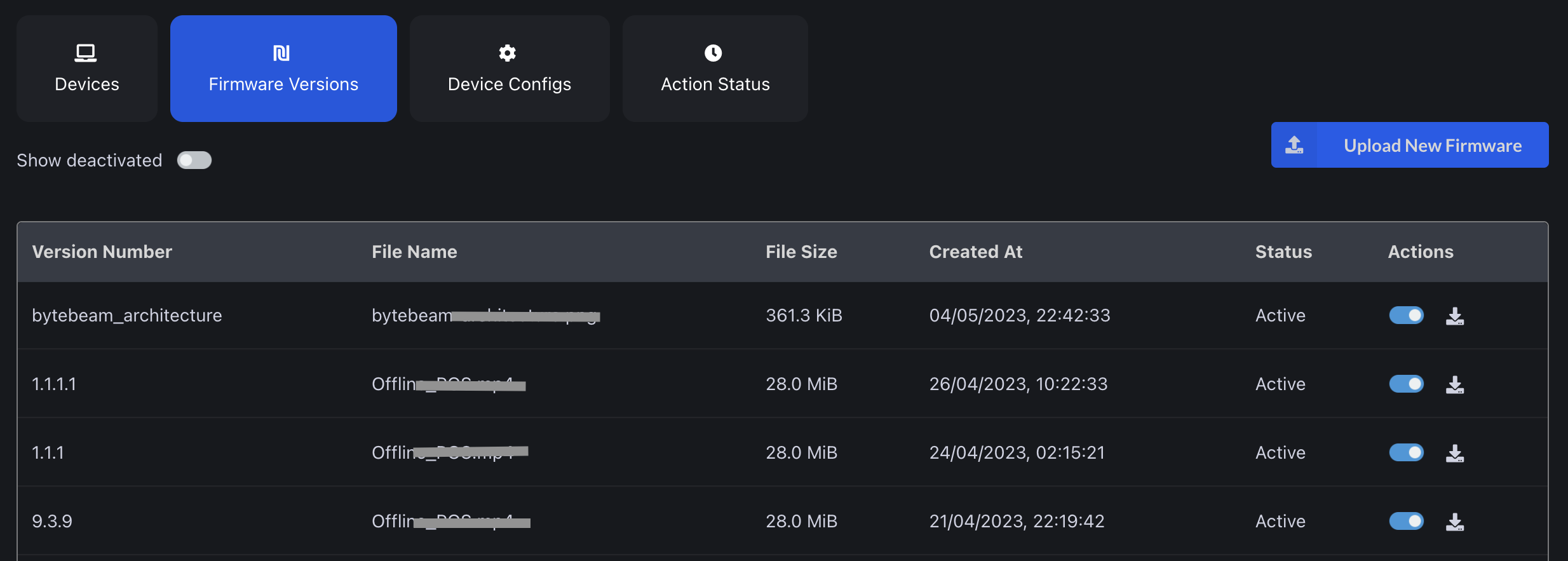This screenshot has height=561, width=1568.
Task: Click the upload arrow icon
Action: point(1294,145)
